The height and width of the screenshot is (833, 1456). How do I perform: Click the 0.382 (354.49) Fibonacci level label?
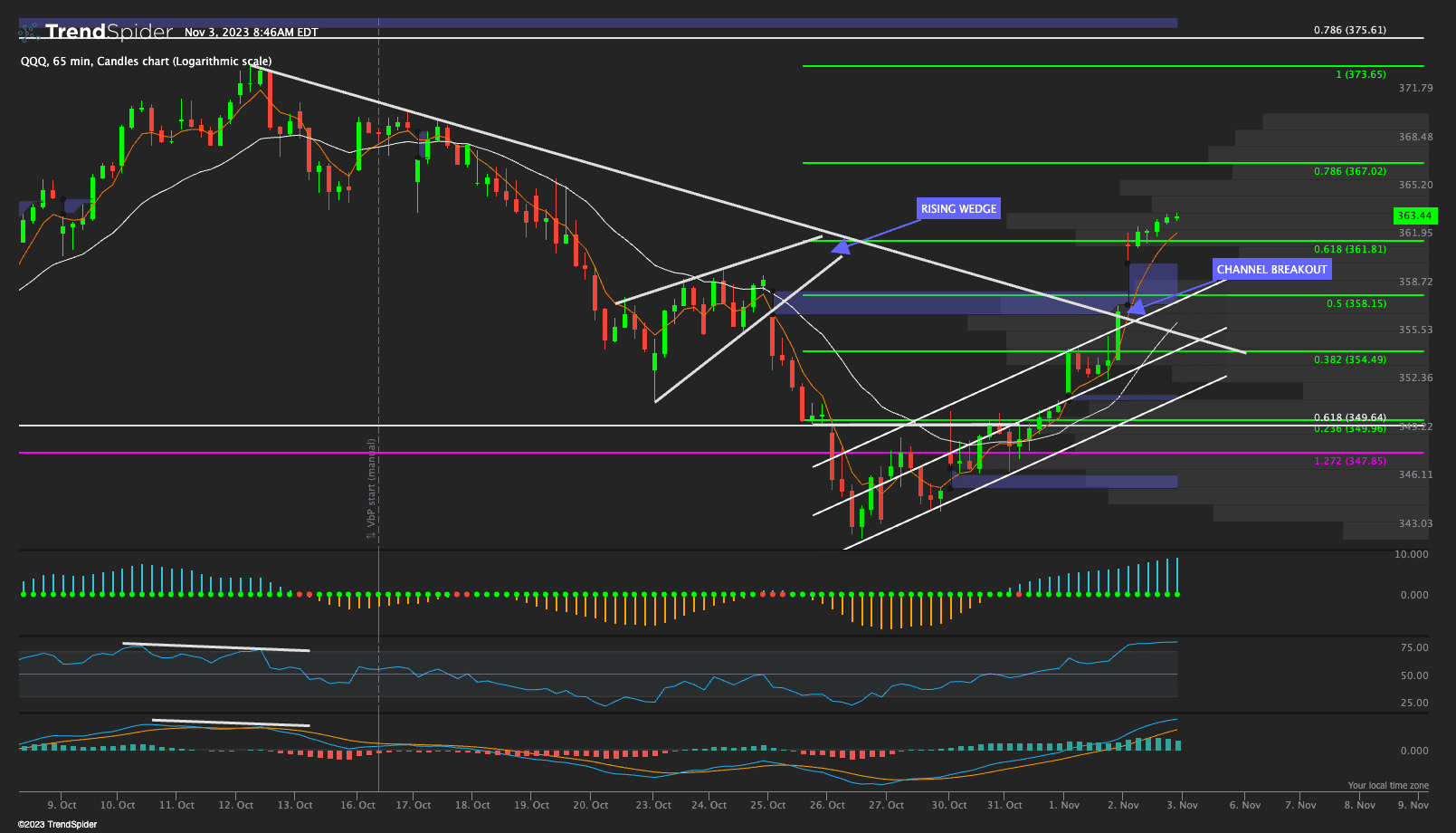(x=1349, y=359)
